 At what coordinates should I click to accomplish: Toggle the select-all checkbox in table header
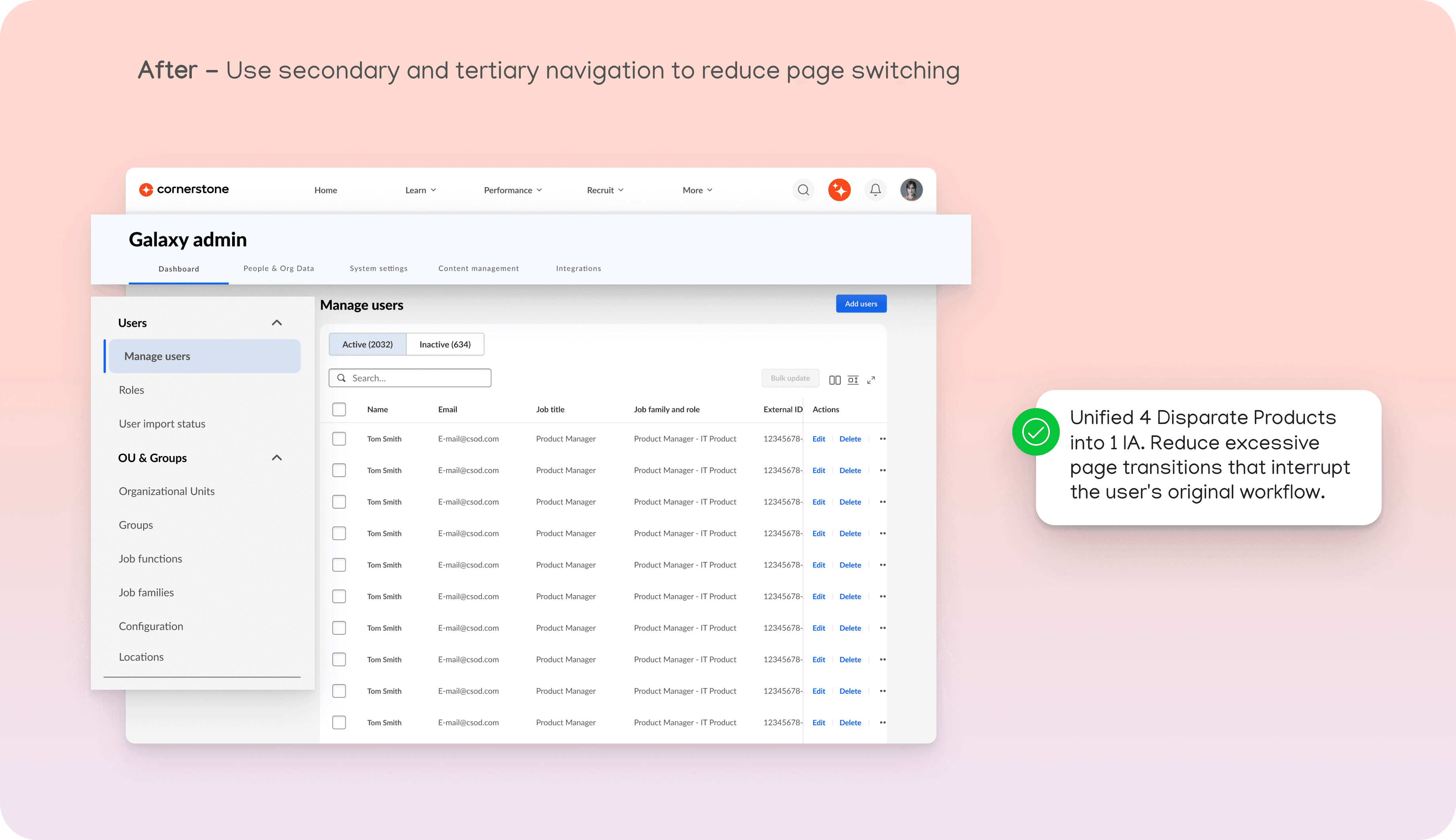pos(339,410)
